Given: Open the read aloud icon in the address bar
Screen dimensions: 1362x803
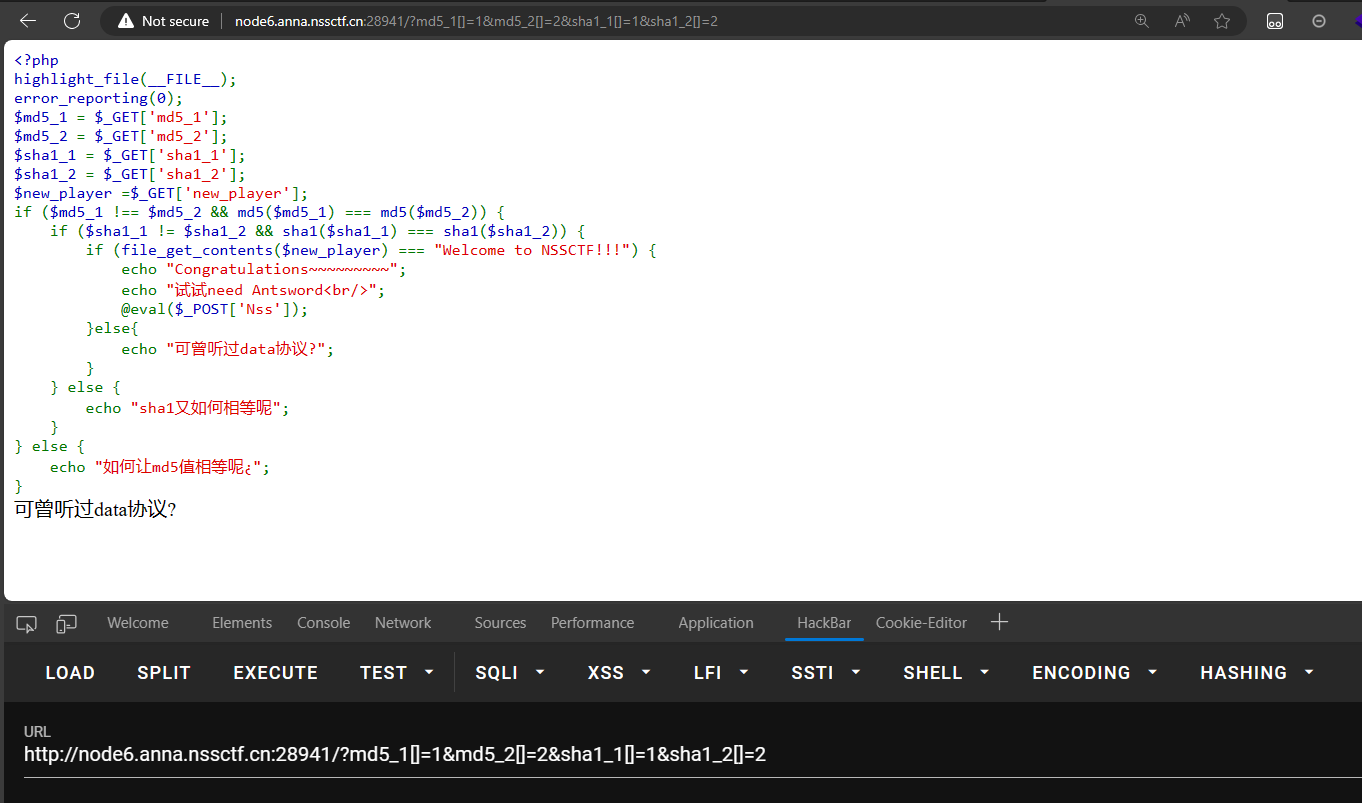Looking at the screenshot, I should coord(1182,21).
